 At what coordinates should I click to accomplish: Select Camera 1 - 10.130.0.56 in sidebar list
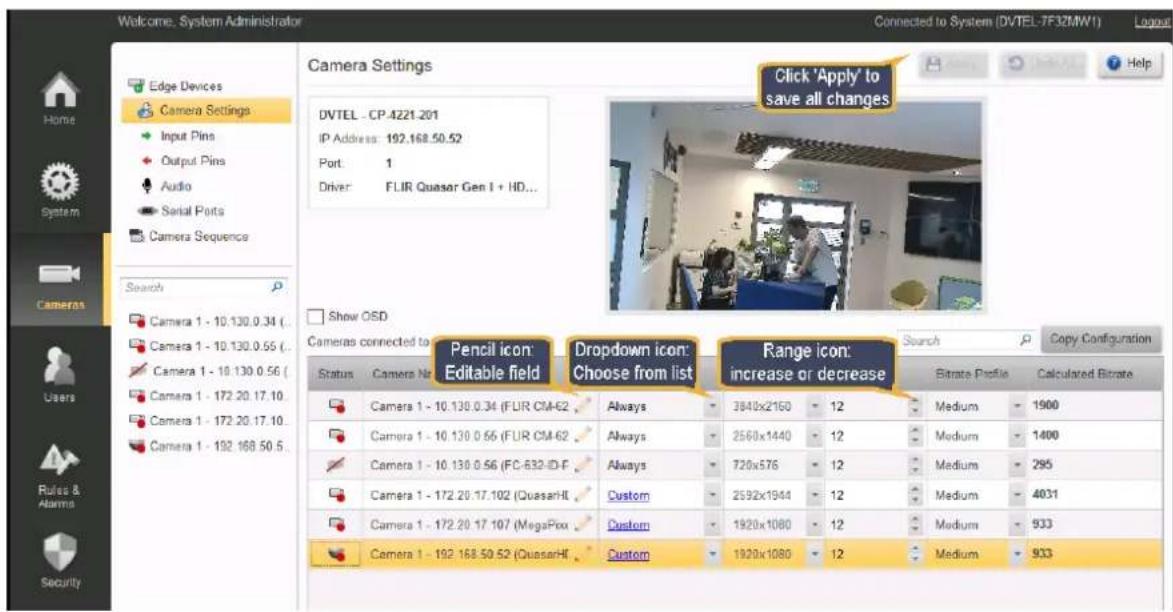coord(209,371)
